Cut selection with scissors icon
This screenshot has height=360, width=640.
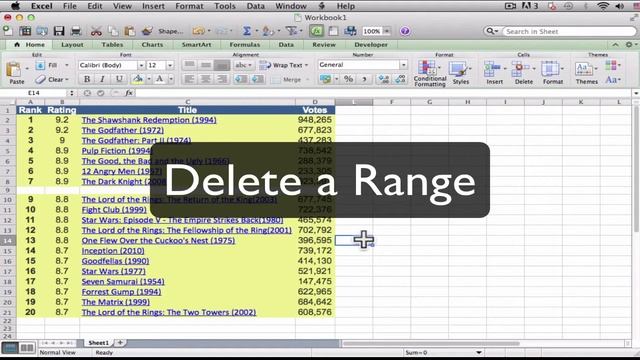(x=96, y=31)
